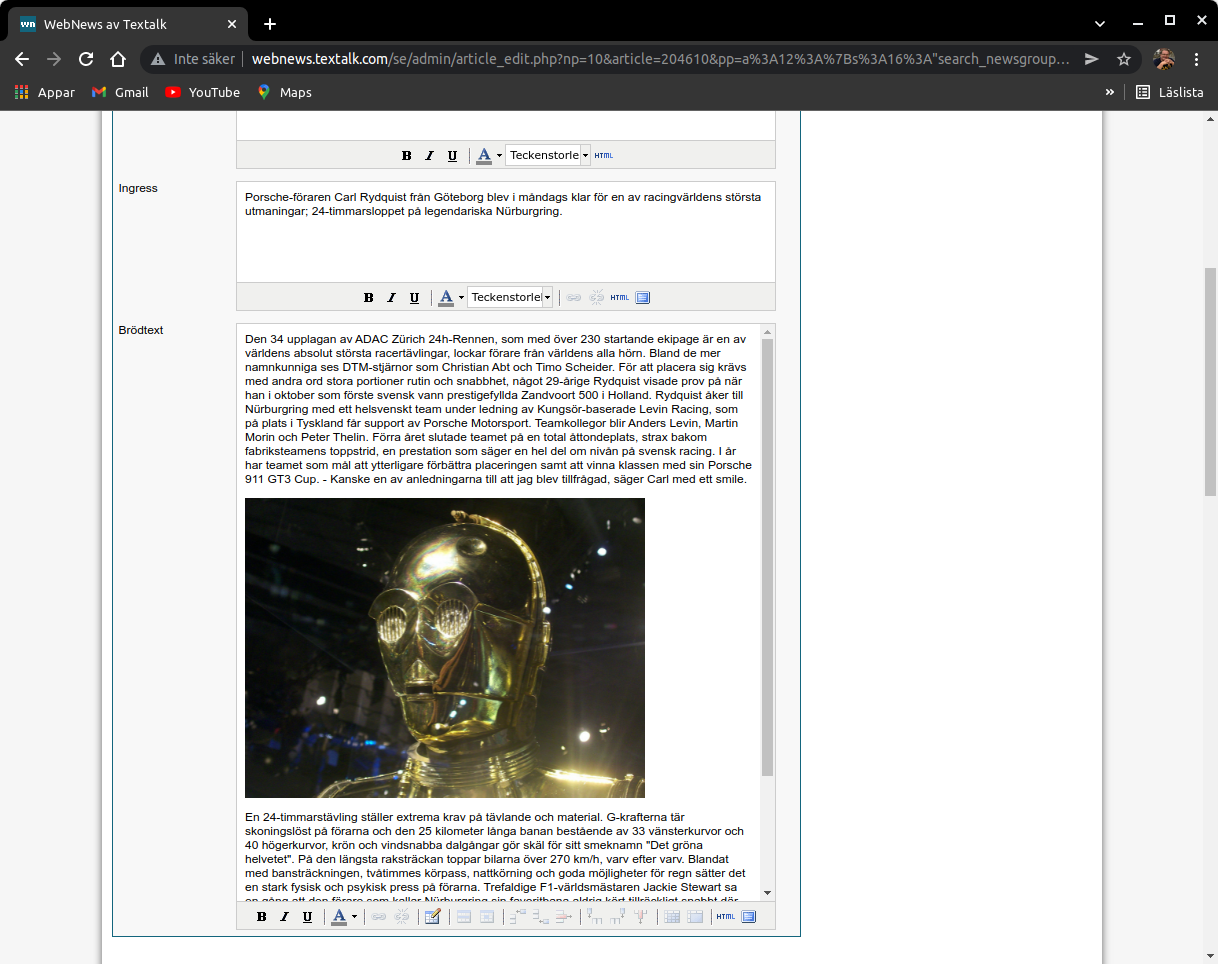The image size is (1218, 964).
Task: Show hidden bookmarks with the chevron
Action: pos(1110,92)
